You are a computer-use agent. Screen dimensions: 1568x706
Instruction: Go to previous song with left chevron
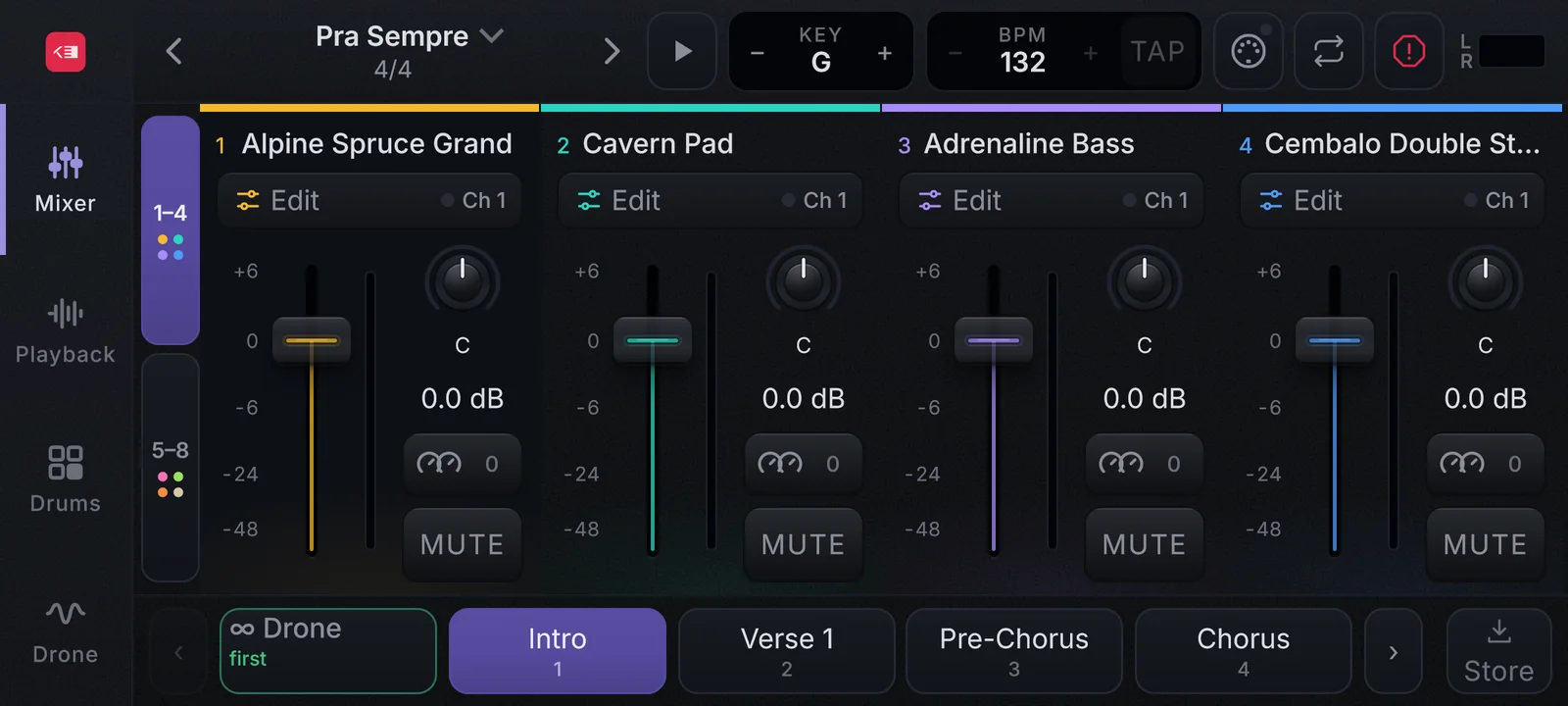[x=174, y=51]
